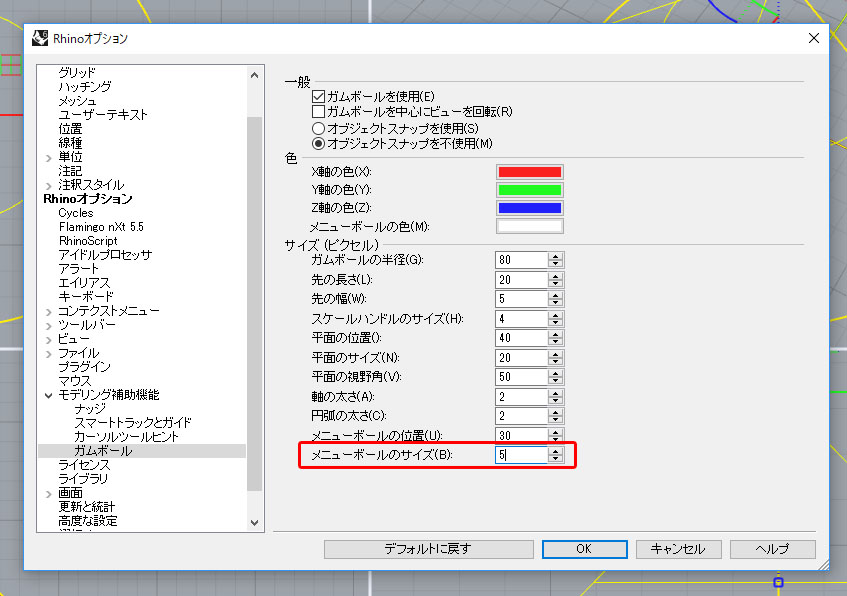
Task: Confirm settings with OK button
Action: (x=584, y=549)
